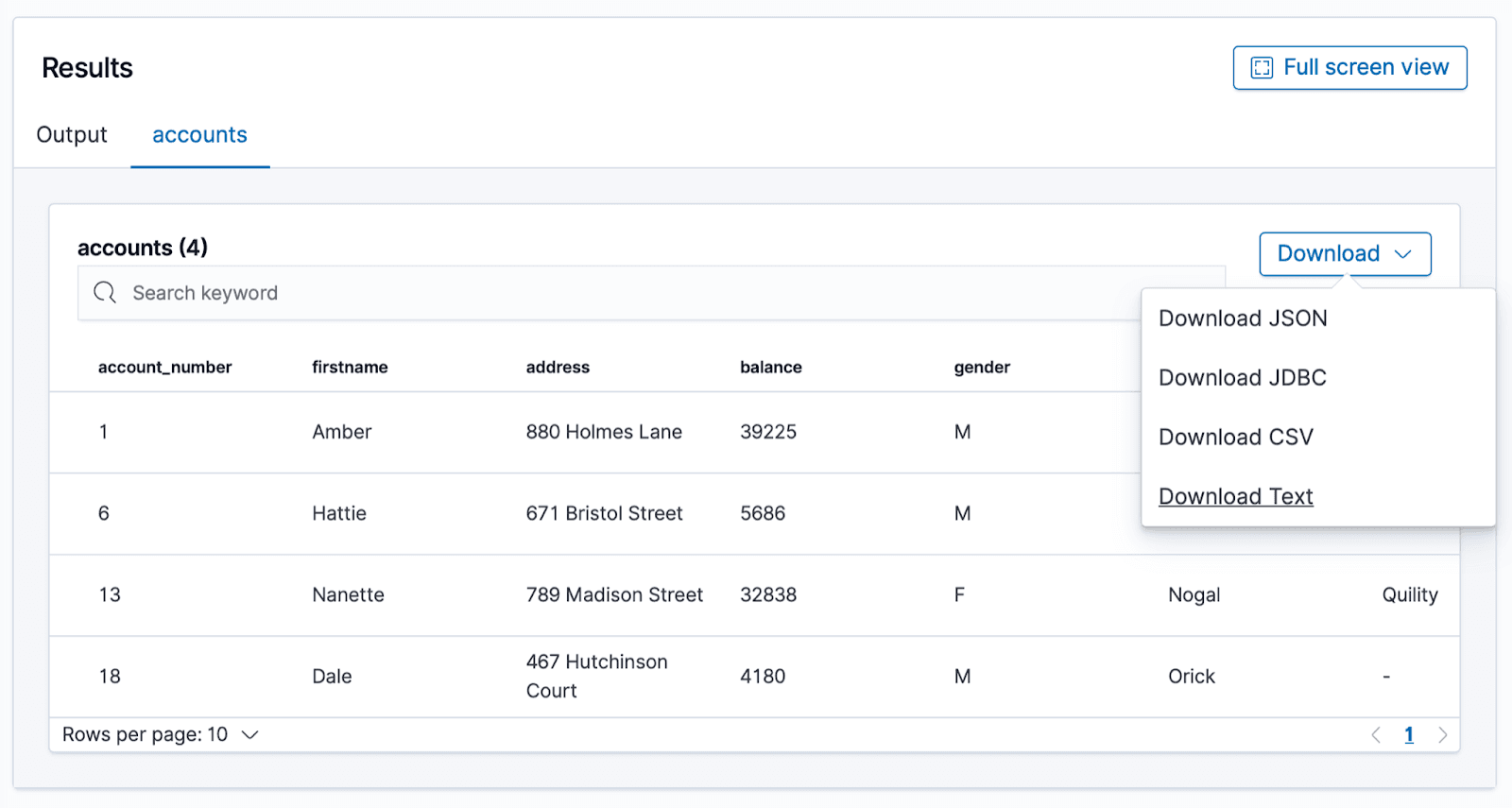Screen dimensions: 1512x808
Task: Click the firstname cell Amber
Action: click(342, 432)
